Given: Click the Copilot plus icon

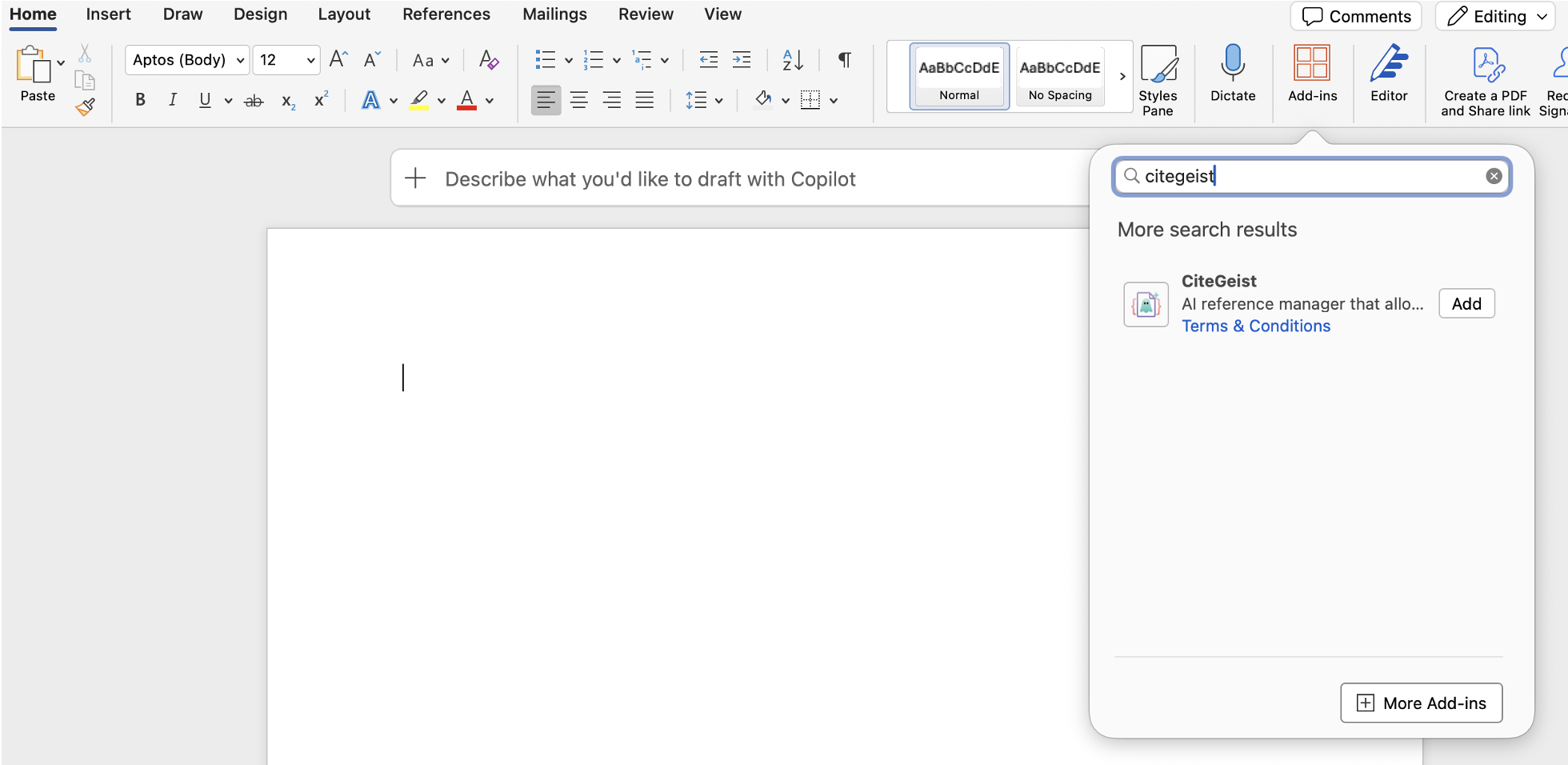Looking at the screenshot, I should [416, 178].
